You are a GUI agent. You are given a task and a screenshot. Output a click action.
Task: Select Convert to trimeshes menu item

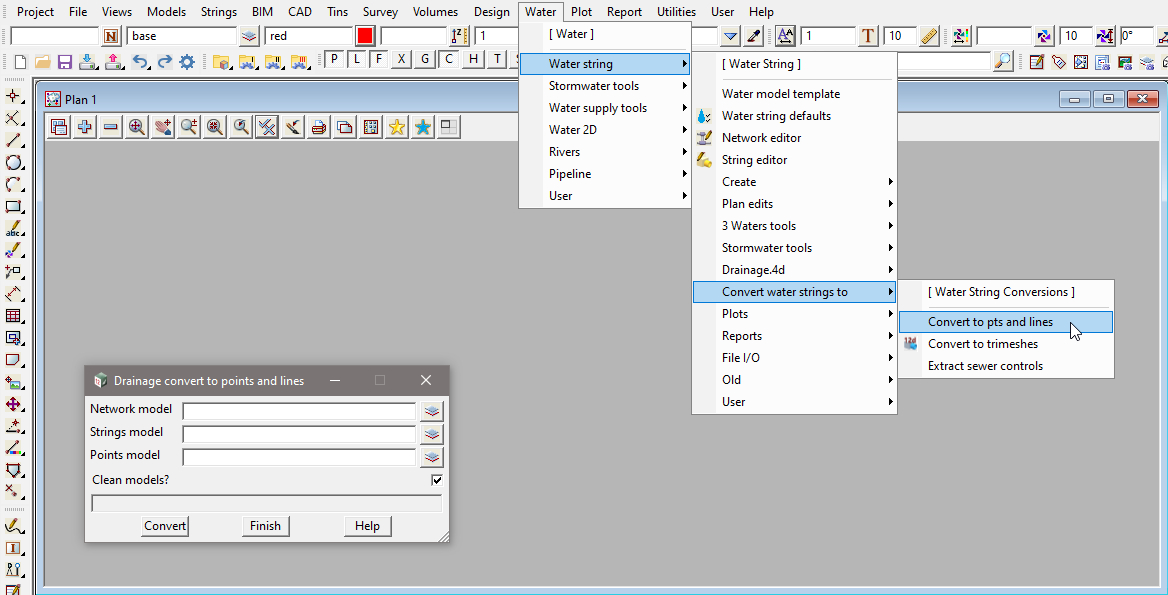982,344
